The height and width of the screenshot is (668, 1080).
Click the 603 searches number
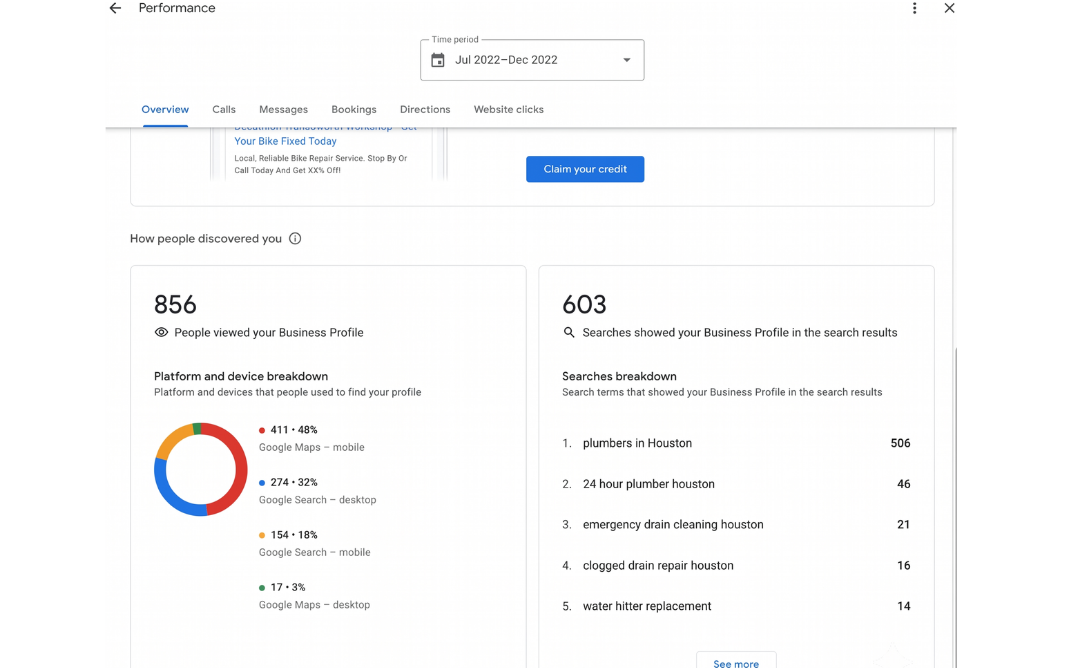pyautogui.click(x=584, y=304)
